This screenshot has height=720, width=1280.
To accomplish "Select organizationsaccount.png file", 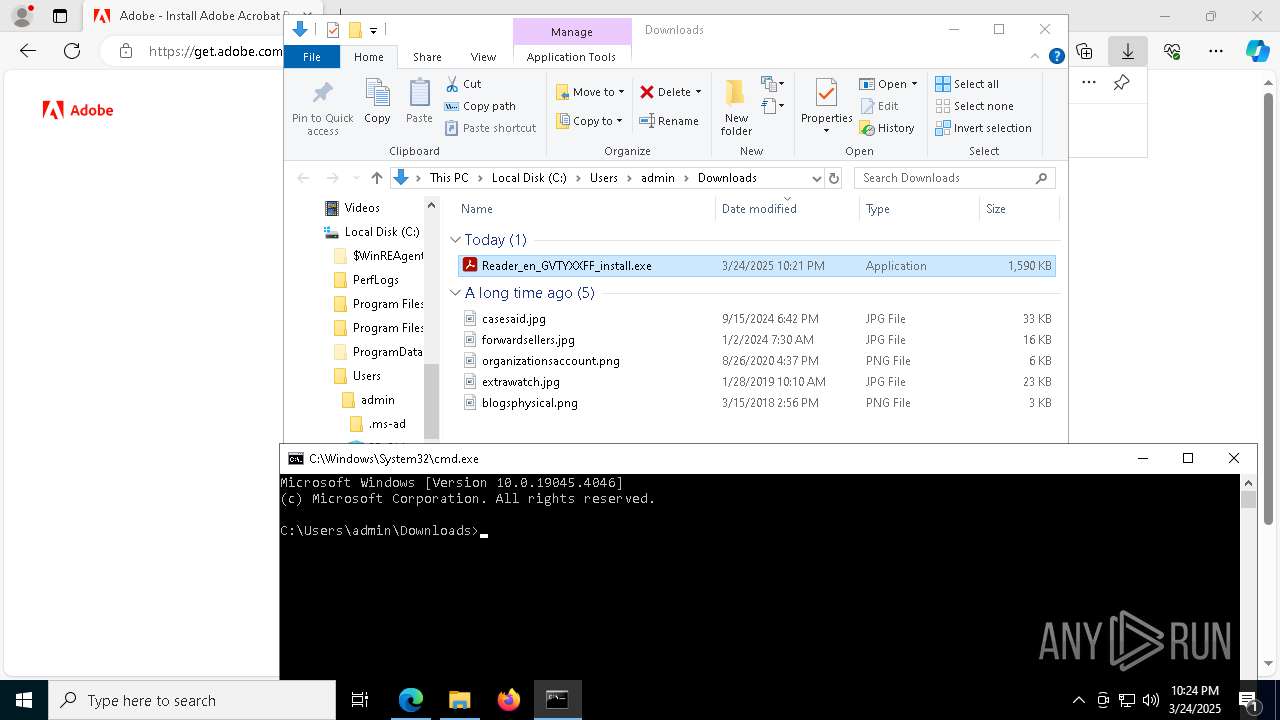I will [756, 361].
